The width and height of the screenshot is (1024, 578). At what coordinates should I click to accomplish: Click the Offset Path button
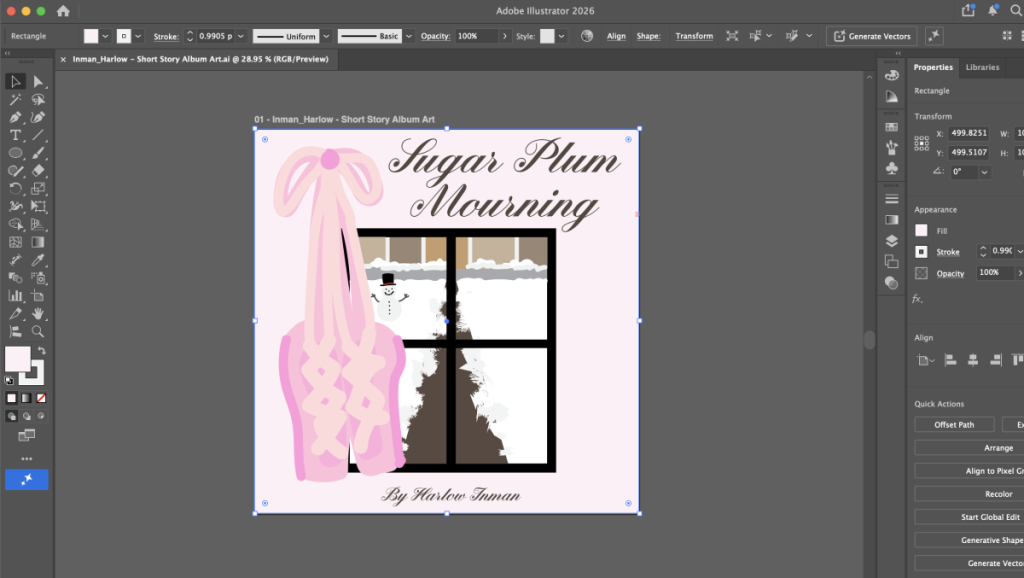click(954, 425)
